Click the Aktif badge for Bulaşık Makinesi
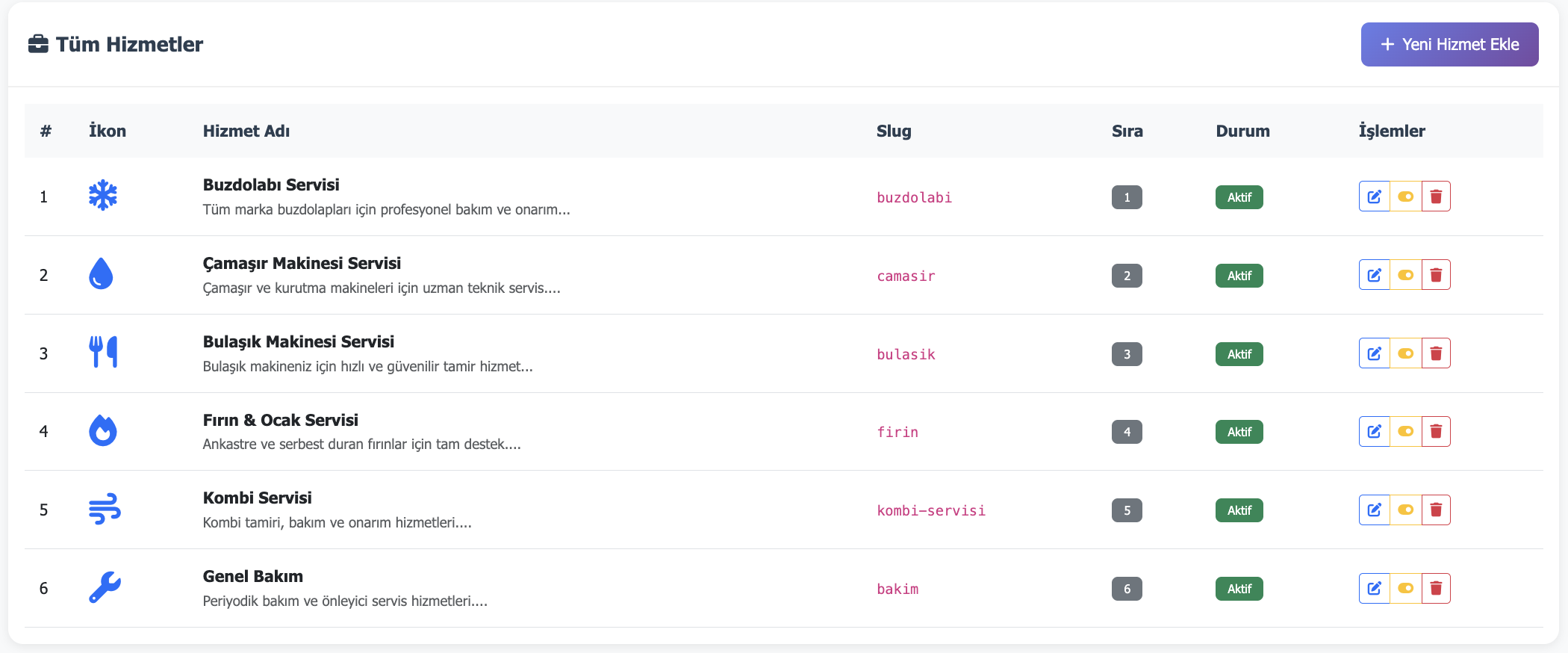This screenshot has height=653, width=1568. [x=1239, y=354]
